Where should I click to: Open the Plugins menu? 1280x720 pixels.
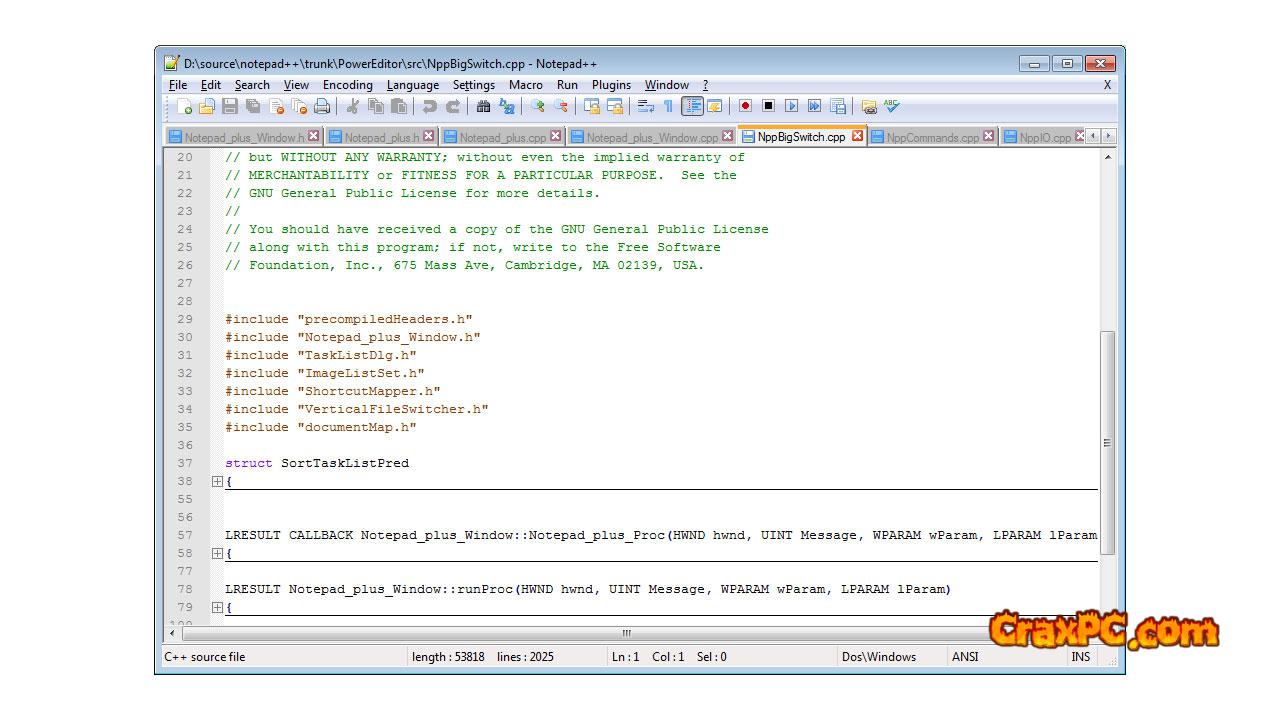(611, 85)
